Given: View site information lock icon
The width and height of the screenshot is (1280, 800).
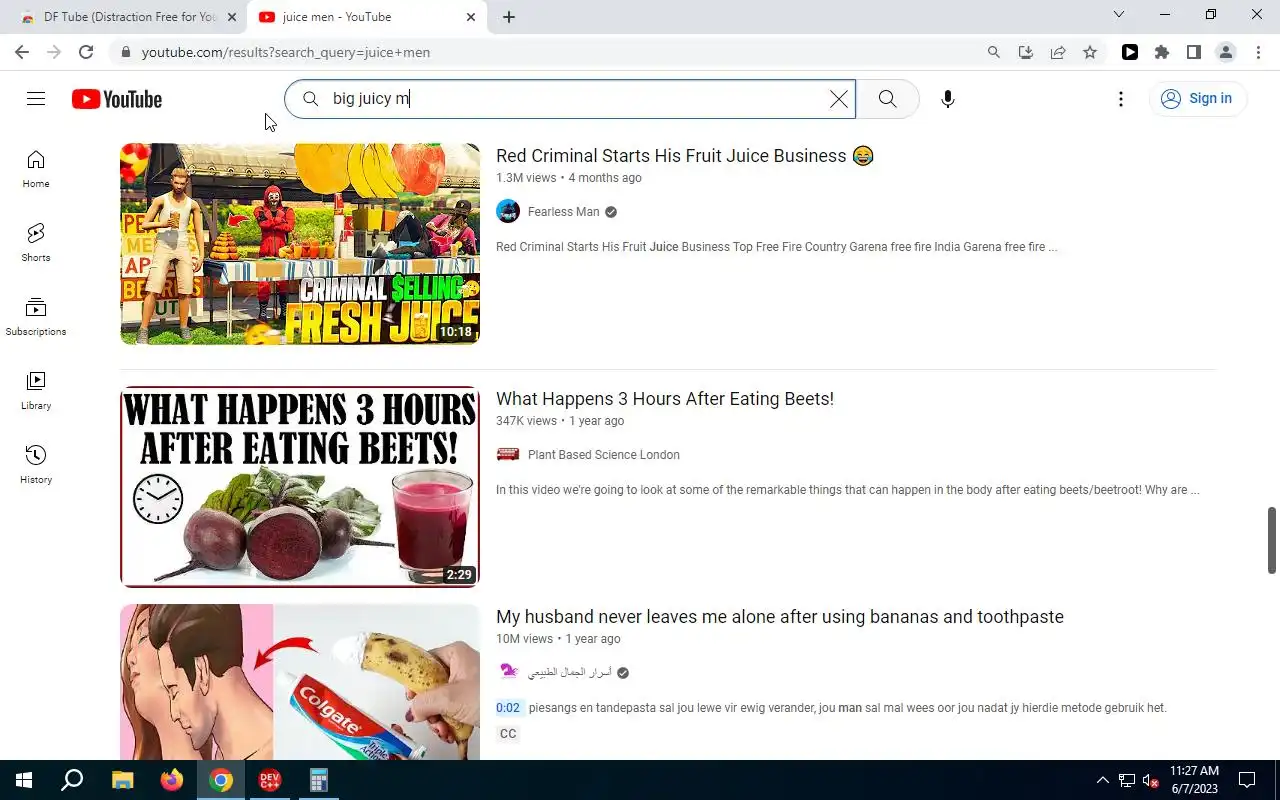Looking at the screenshot, I should pyautogui.click(x=124, y=52).
